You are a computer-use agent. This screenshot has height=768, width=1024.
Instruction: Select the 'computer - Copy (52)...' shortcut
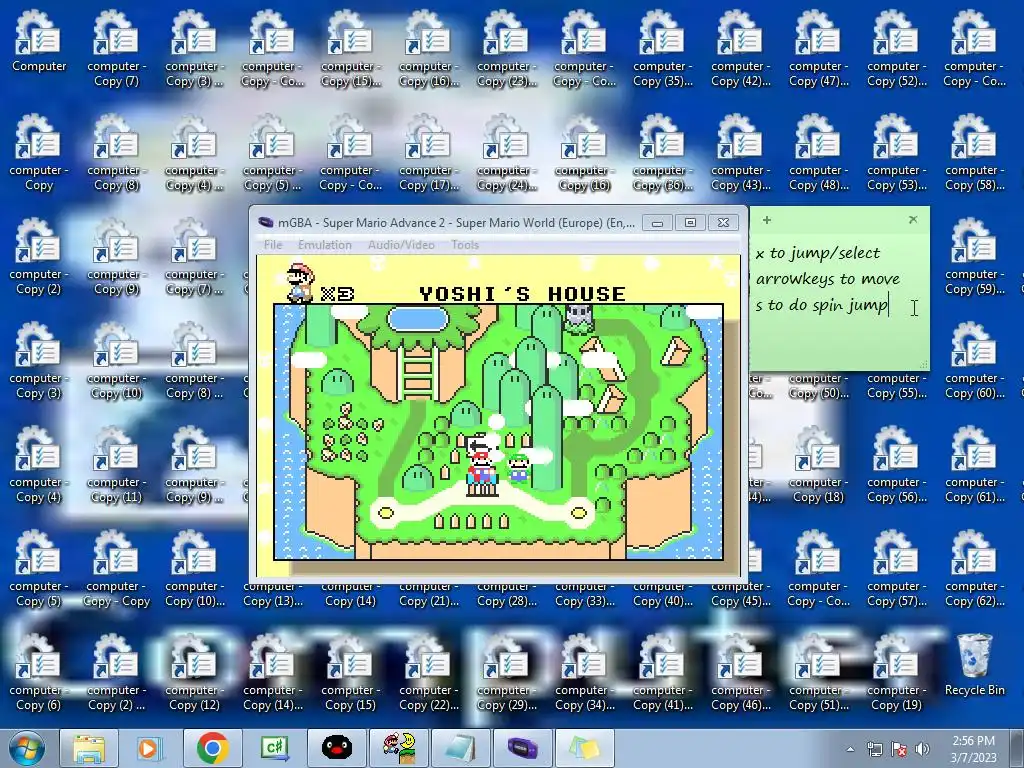(897, 49)
